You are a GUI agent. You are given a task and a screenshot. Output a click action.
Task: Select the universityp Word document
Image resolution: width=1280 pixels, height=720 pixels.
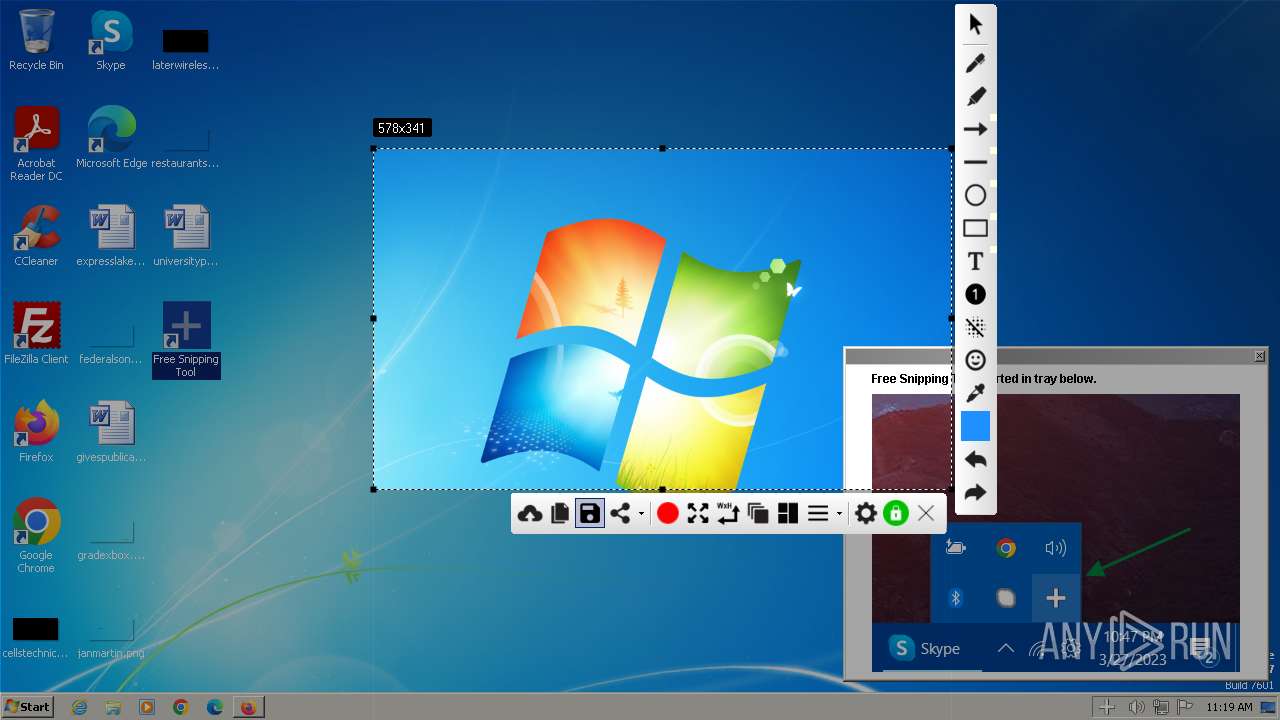point(186,236)
